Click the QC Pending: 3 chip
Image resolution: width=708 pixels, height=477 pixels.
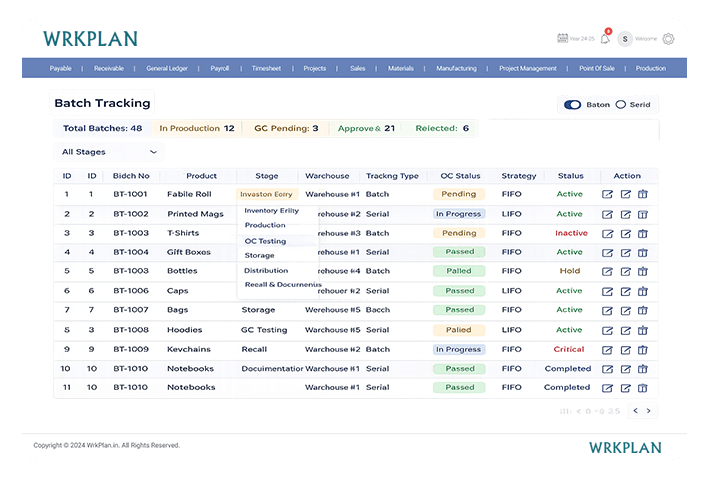tap(286, 128)
